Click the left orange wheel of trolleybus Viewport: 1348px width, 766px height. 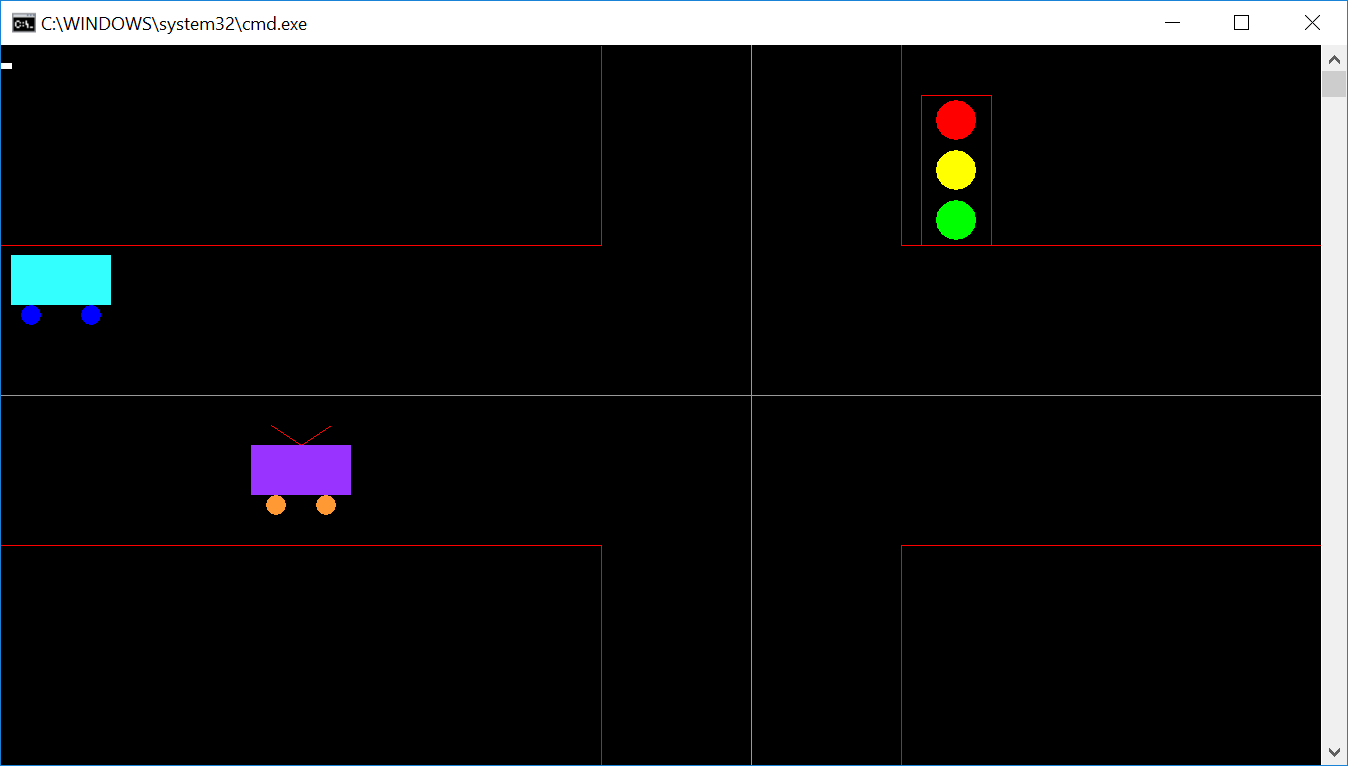click(x=276, y=505)
